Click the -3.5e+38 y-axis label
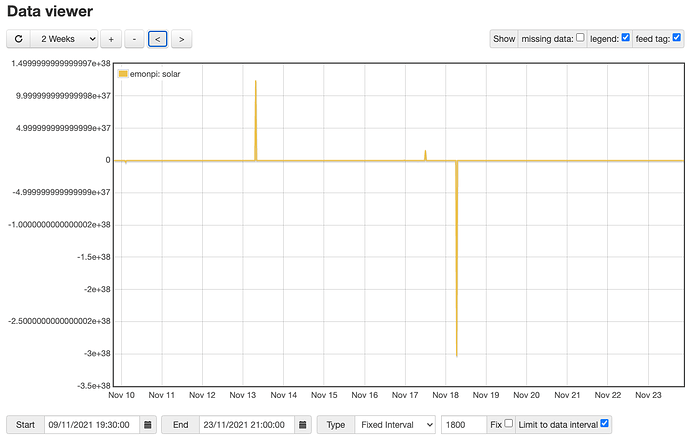The width and height of the screenshot is (690, 439). 94,386
